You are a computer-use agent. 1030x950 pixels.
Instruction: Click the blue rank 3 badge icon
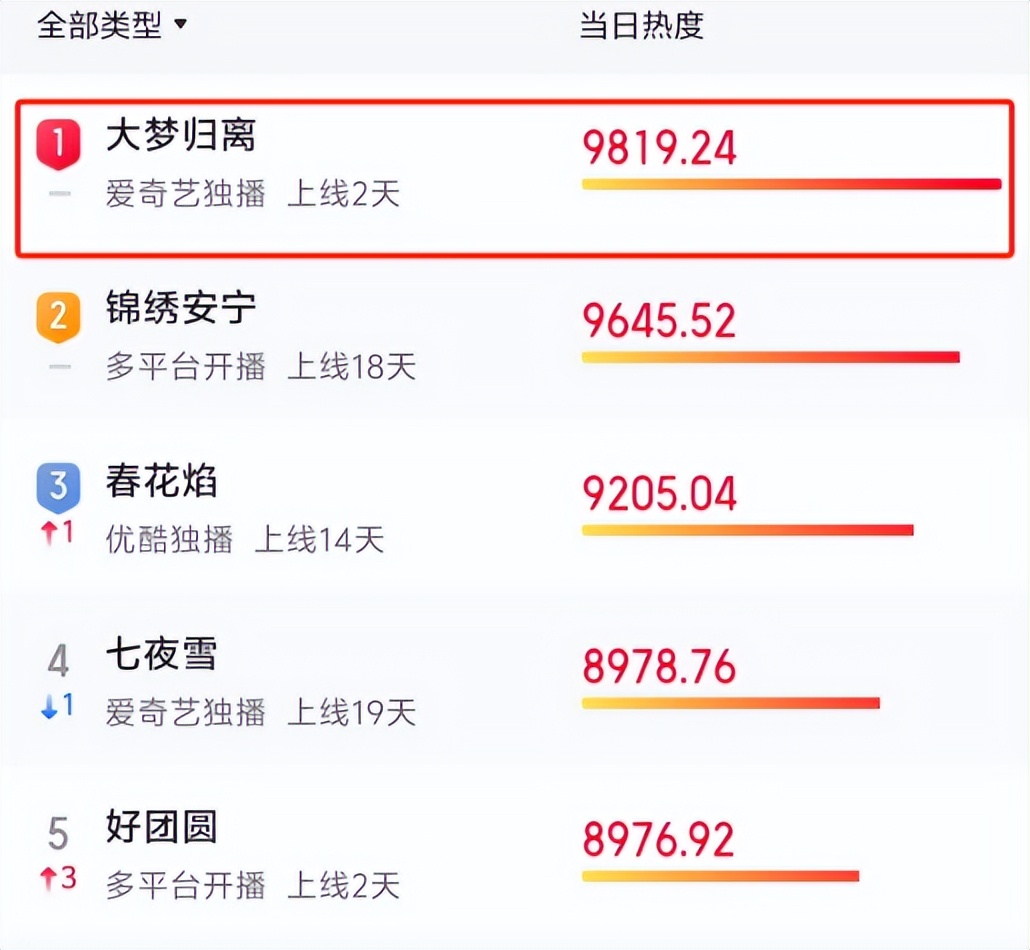point(57,486)
